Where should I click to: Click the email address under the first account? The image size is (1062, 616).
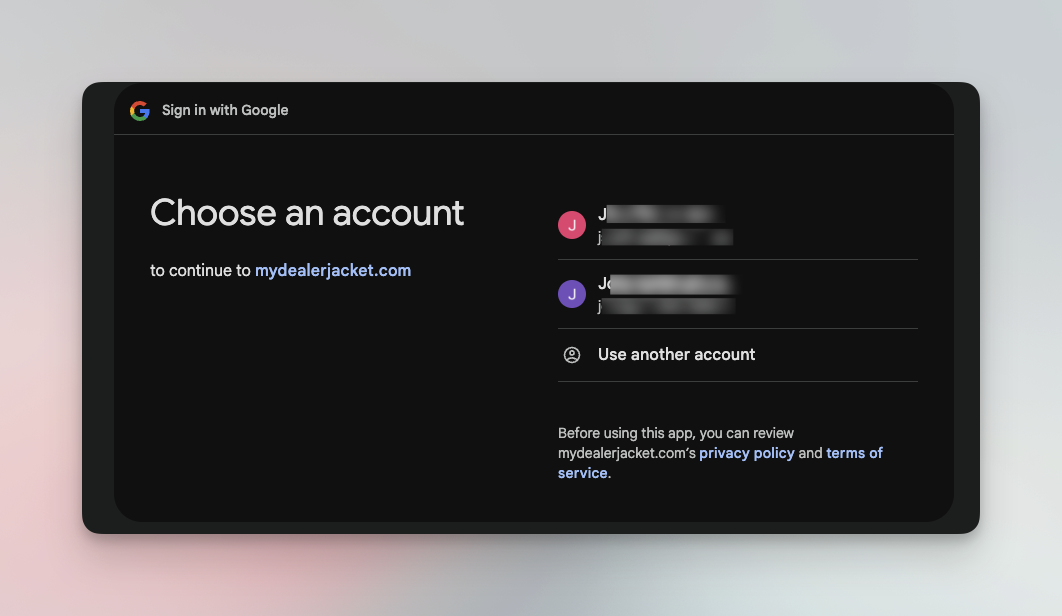665,238
